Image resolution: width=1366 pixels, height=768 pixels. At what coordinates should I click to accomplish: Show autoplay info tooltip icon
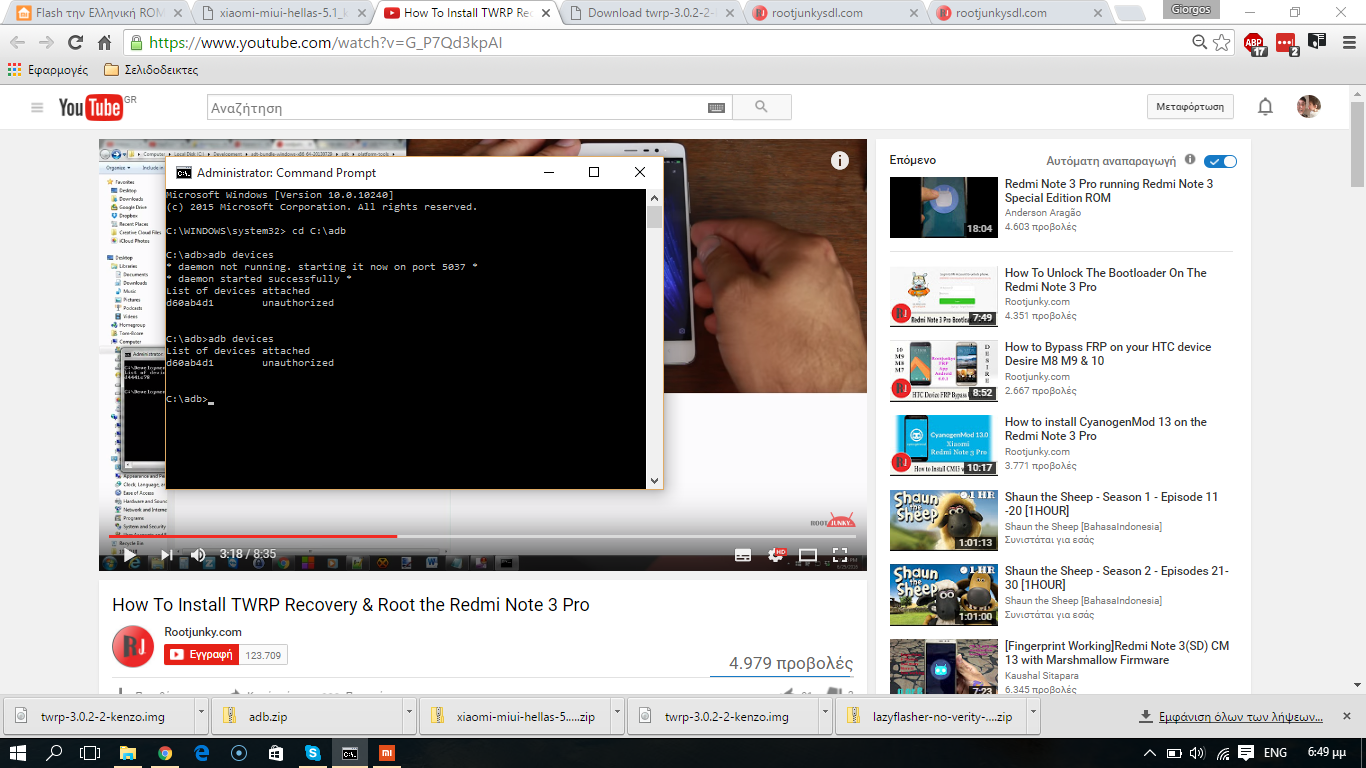click(x=1190, y=160)
